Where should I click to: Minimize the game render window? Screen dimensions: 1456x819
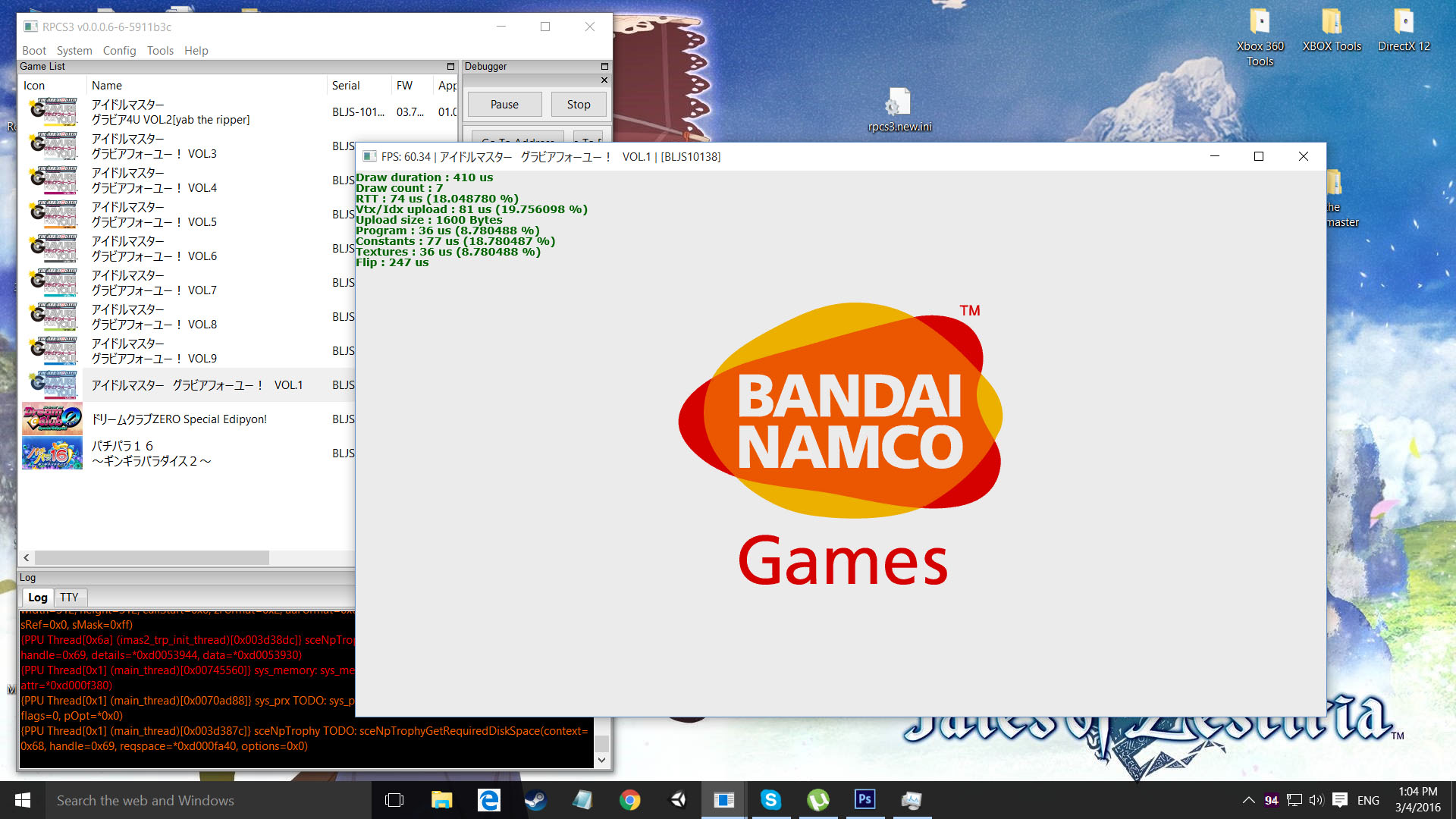tap(1214, 156)
